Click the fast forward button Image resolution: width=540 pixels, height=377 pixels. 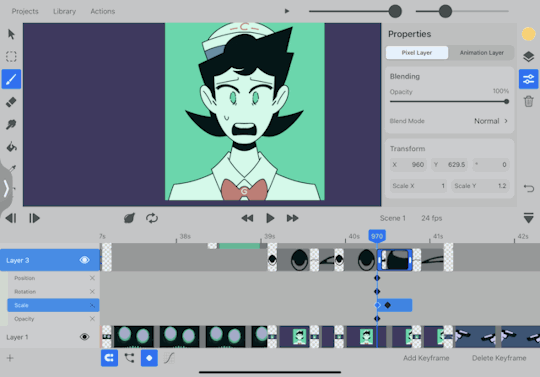292,218
